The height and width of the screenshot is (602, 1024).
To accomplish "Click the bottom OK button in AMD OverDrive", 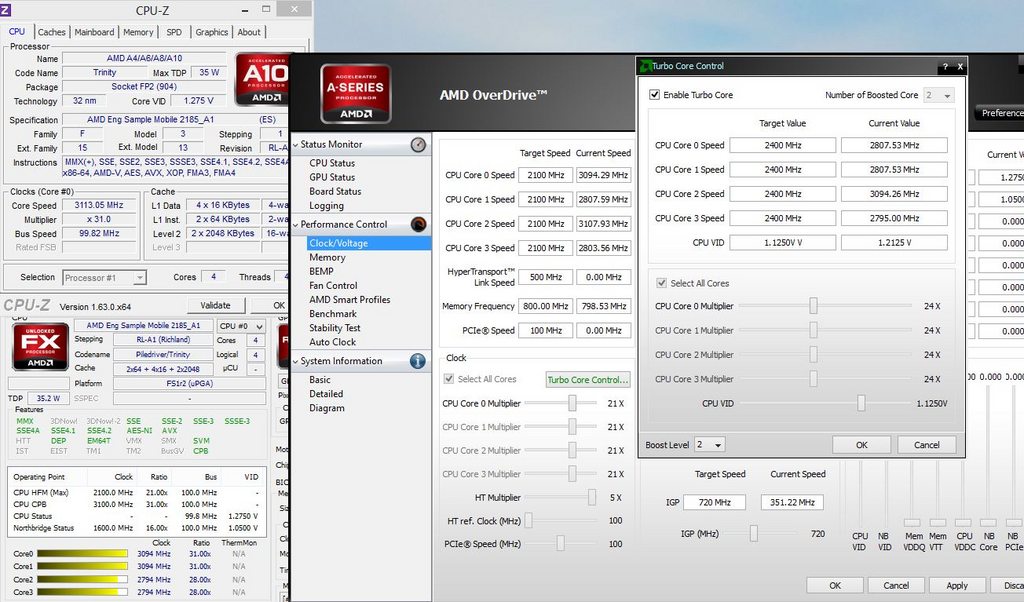I will click(835, 585).
